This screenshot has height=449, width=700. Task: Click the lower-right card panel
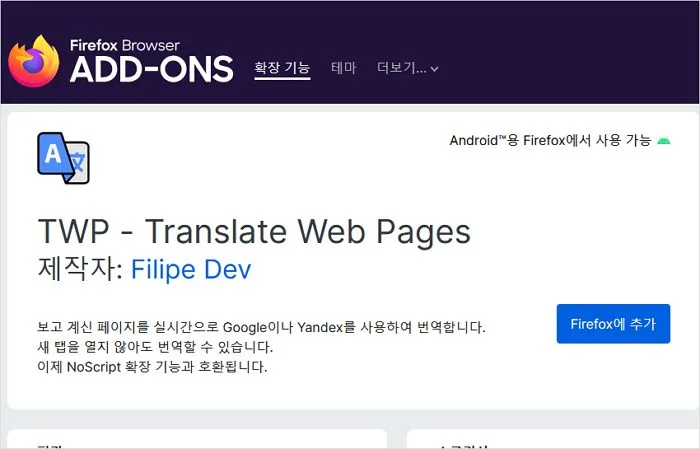click(x=551, y=440)
